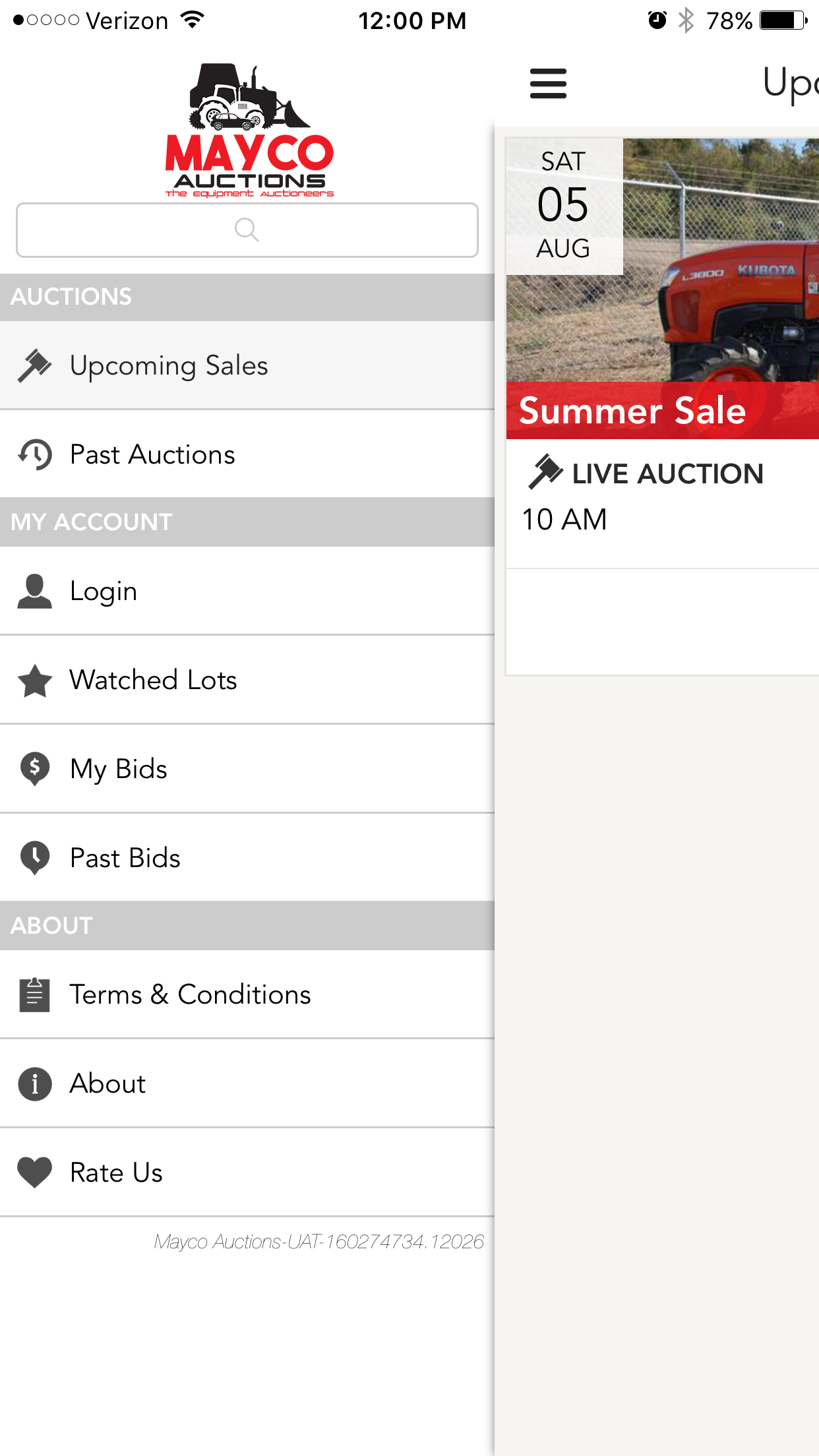Open the Upcoming Sales menu item

pyautogui.click(x=169, y=365)
